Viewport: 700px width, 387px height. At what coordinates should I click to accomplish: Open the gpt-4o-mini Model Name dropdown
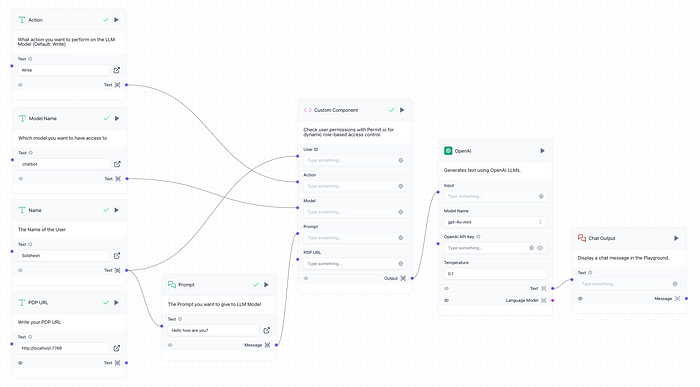coord(495,222)
